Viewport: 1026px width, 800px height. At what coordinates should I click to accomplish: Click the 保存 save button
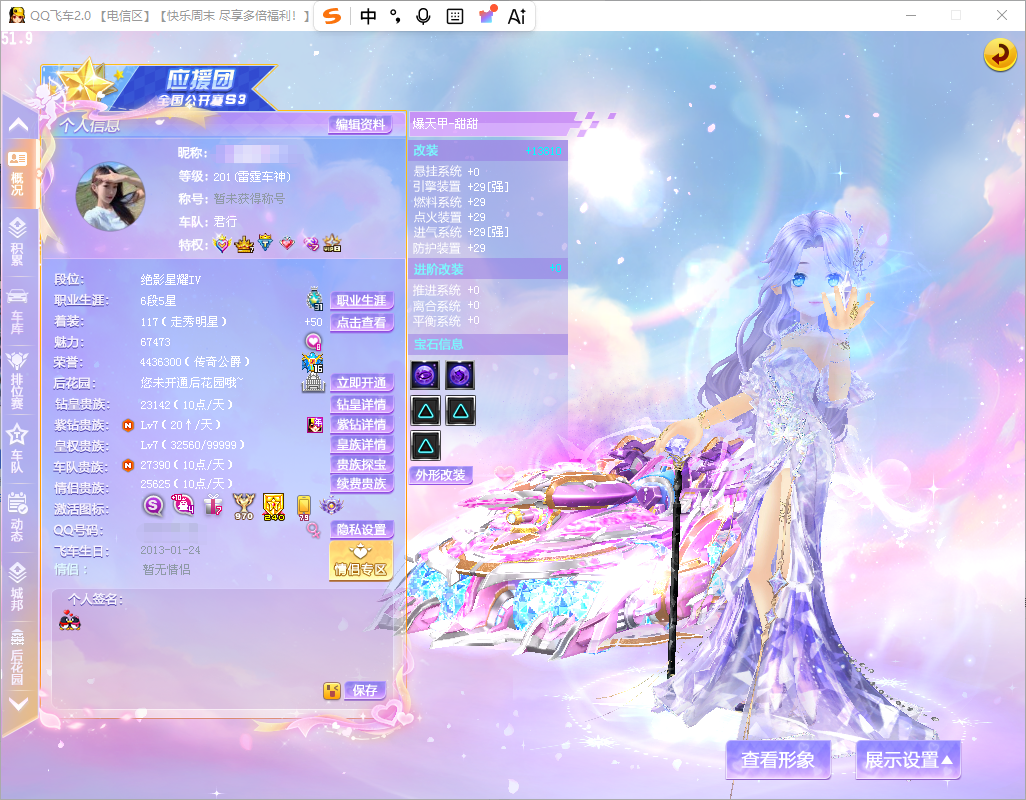[364, 690]
